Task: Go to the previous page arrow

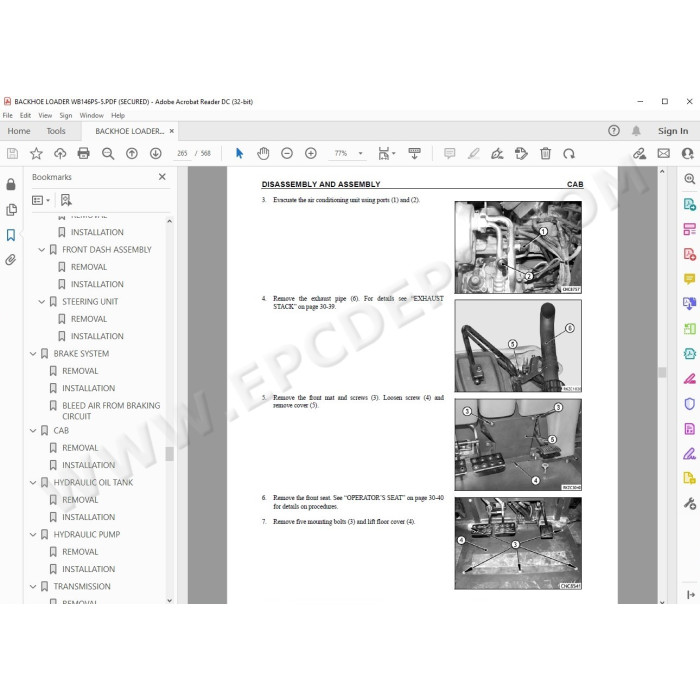Action: pyautogui.click(x=132, y=154)
